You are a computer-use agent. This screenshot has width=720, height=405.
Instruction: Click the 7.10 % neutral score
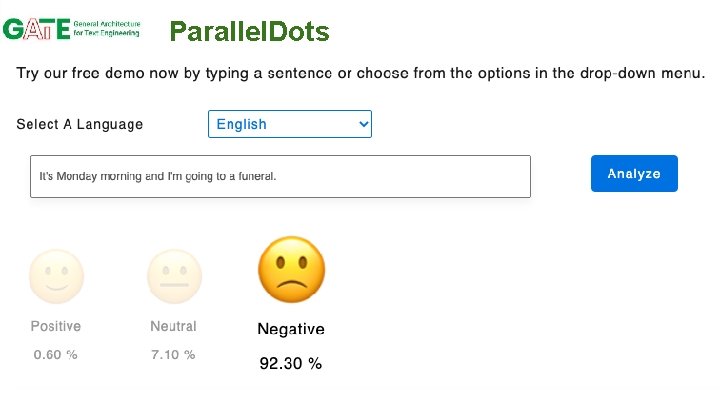(x=173, y=355)
